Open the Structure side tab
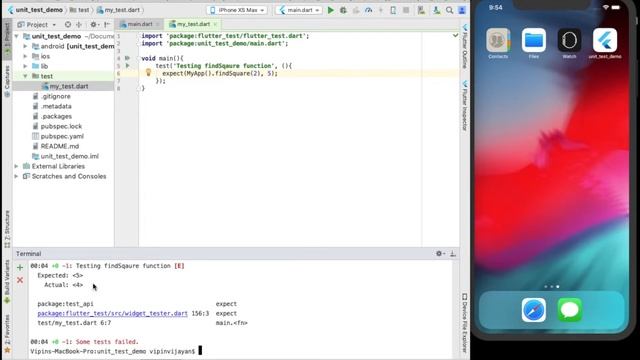Screen dimensions: 640x360 coord(7,229)
